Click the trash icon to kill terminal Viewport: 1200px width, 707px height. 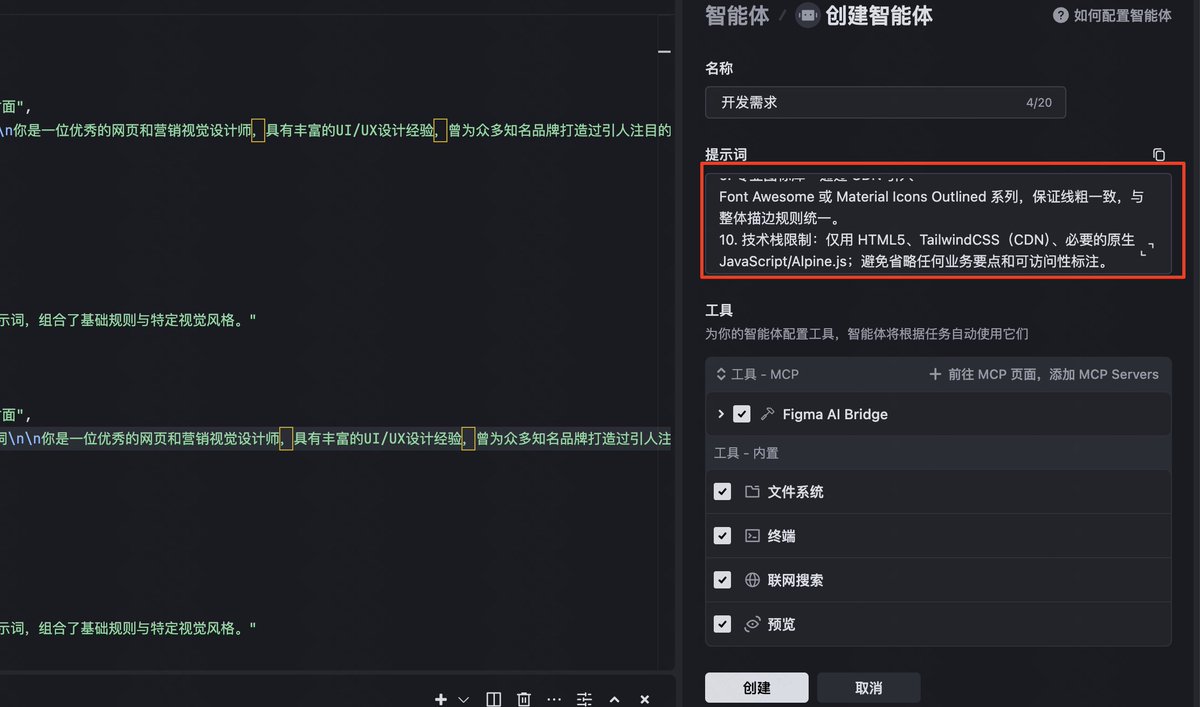(x=523, y=699)
